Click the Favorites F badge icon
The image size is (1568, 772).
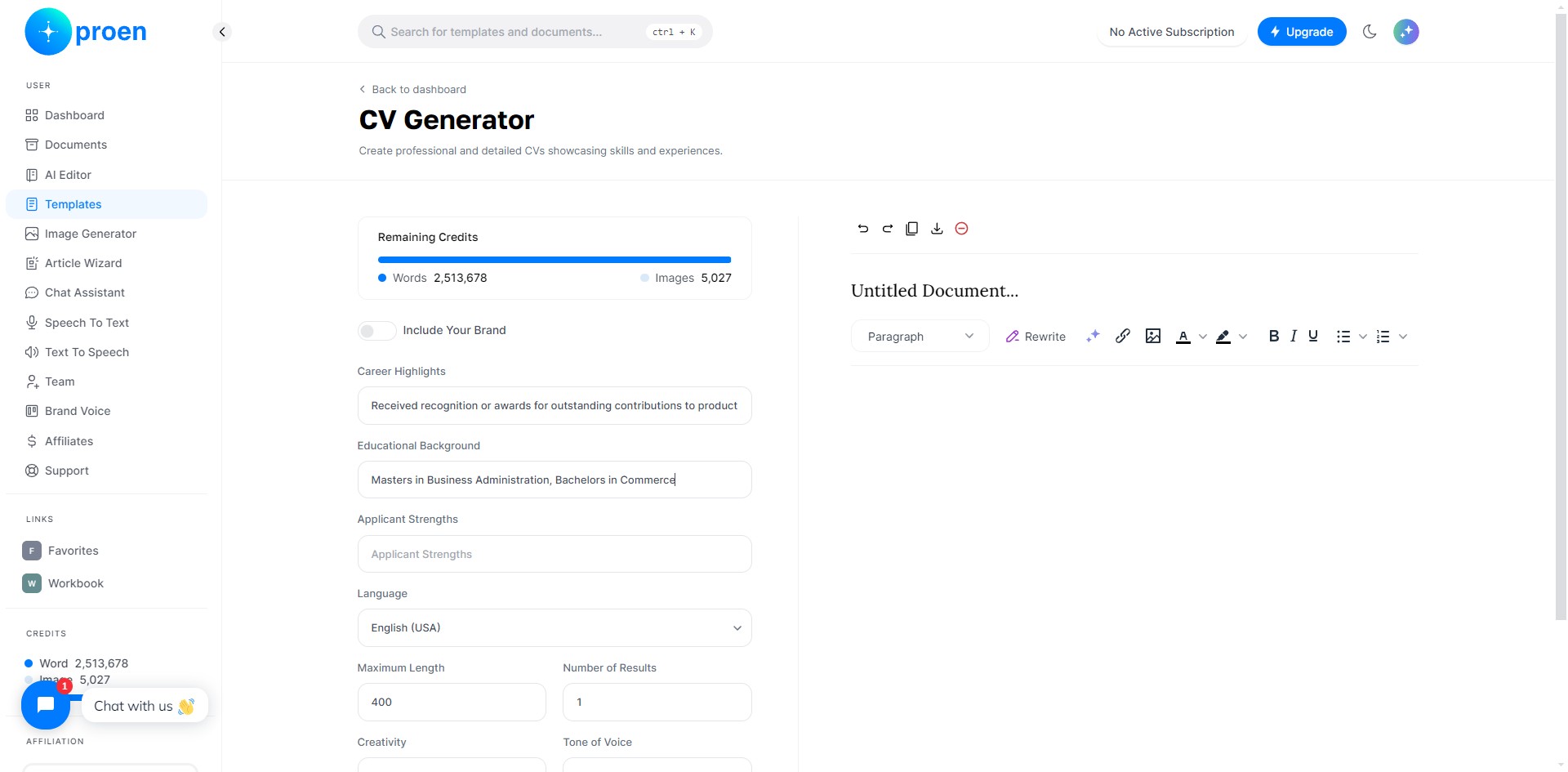tap(32, 551)
